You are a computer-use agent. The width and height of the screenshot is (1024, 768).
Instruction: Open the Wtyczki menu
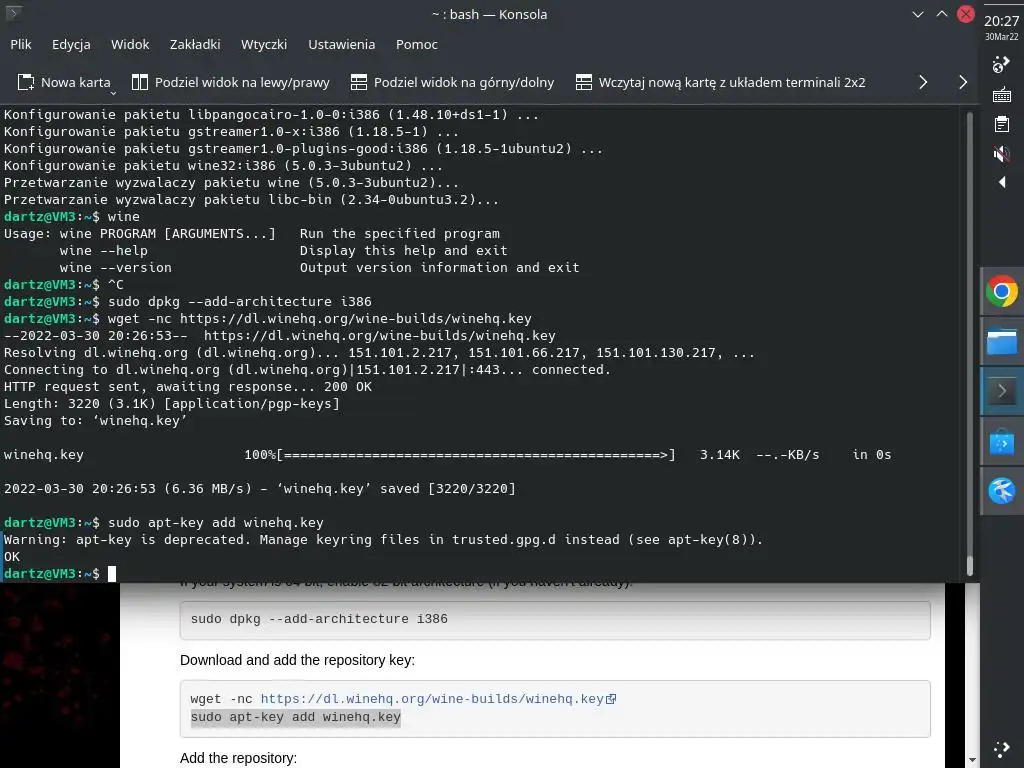click(264, 44)
